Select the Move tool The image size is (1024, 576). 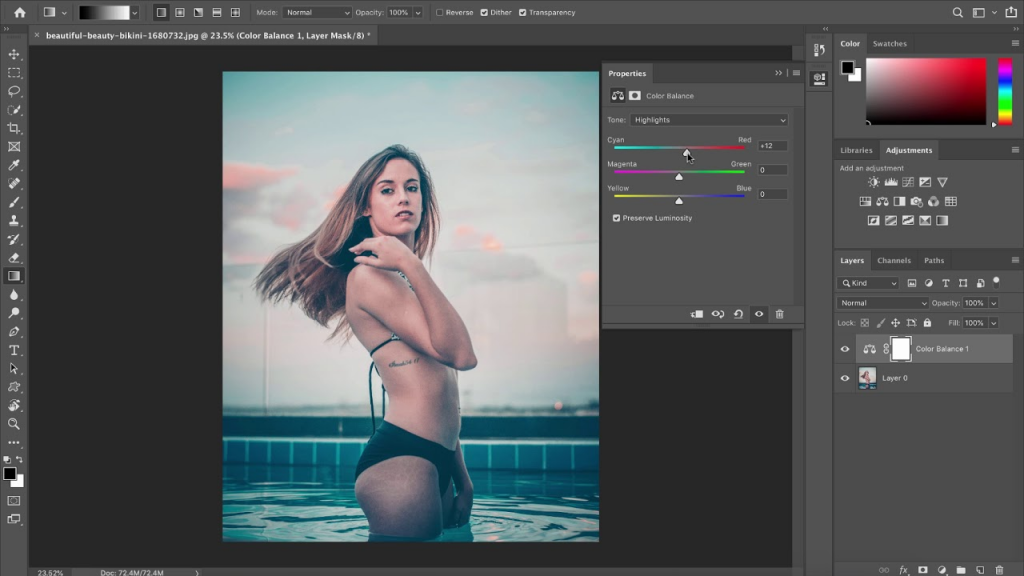coord(14,54)
